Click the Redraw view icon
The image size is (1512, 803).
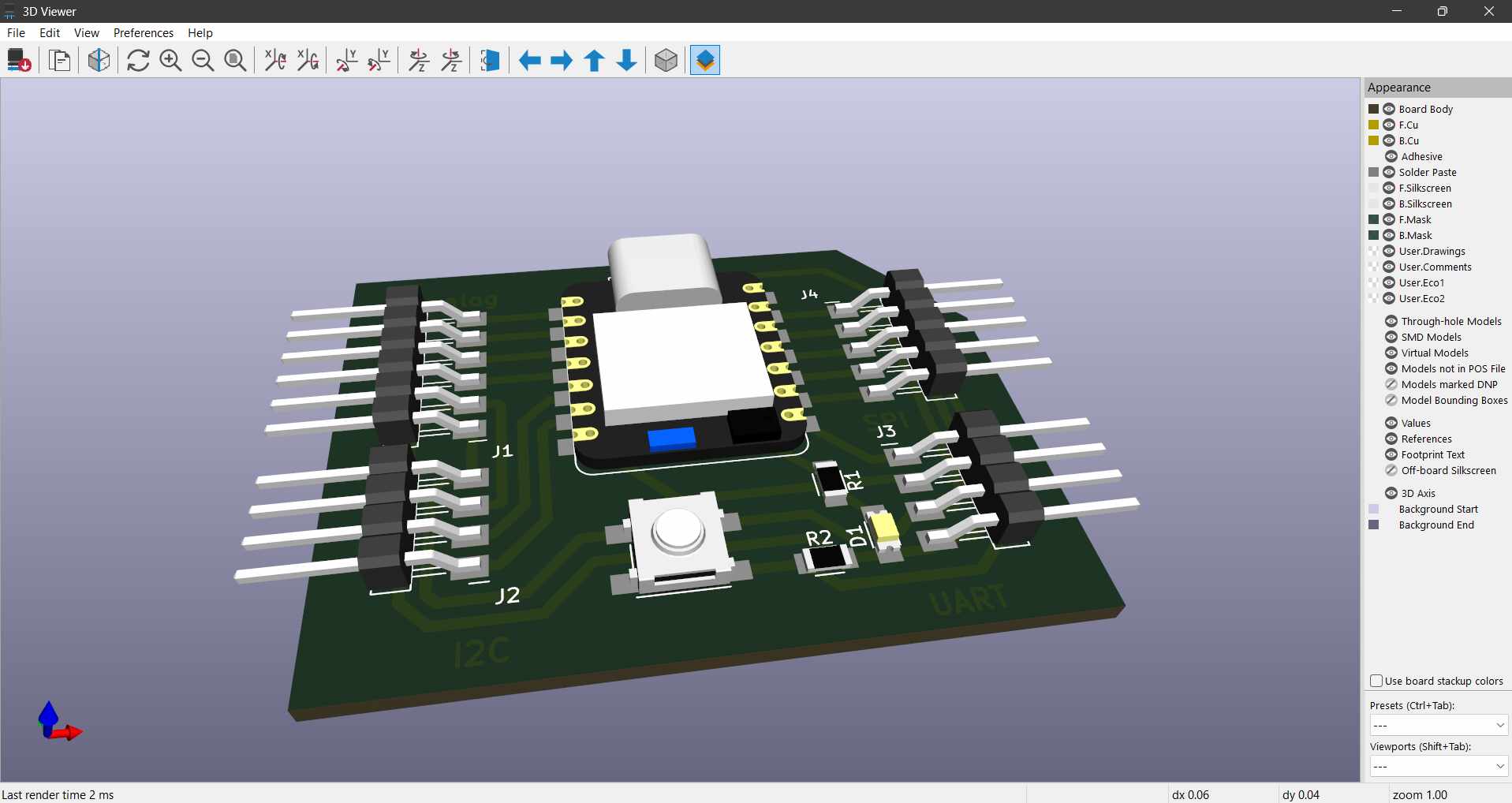(x=137, y=60)
